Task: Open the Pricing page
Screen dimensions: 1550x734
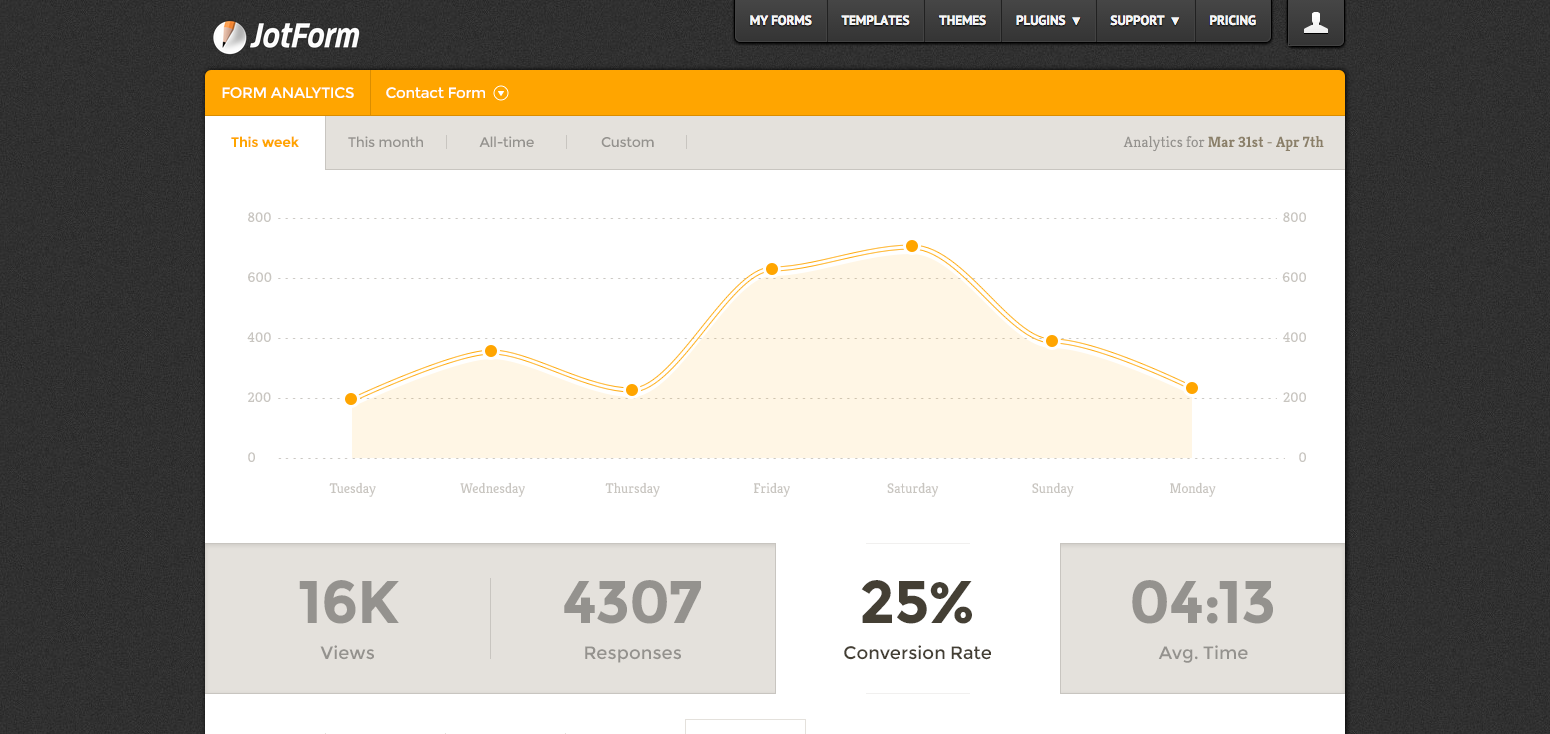Action: 1232,20
